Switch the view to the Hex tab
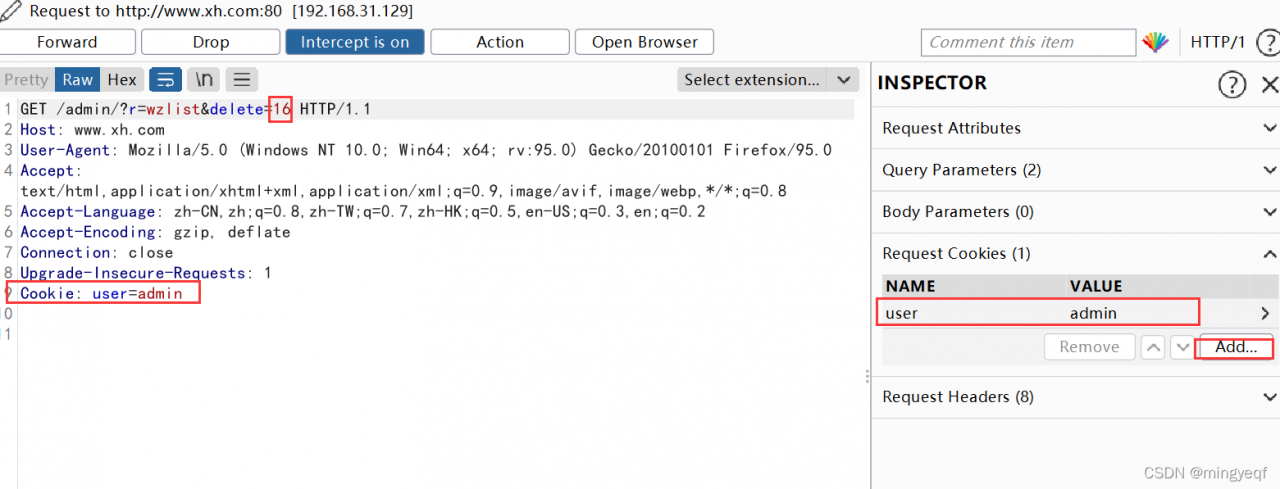 pyautogui.click(x=122, y=80)
